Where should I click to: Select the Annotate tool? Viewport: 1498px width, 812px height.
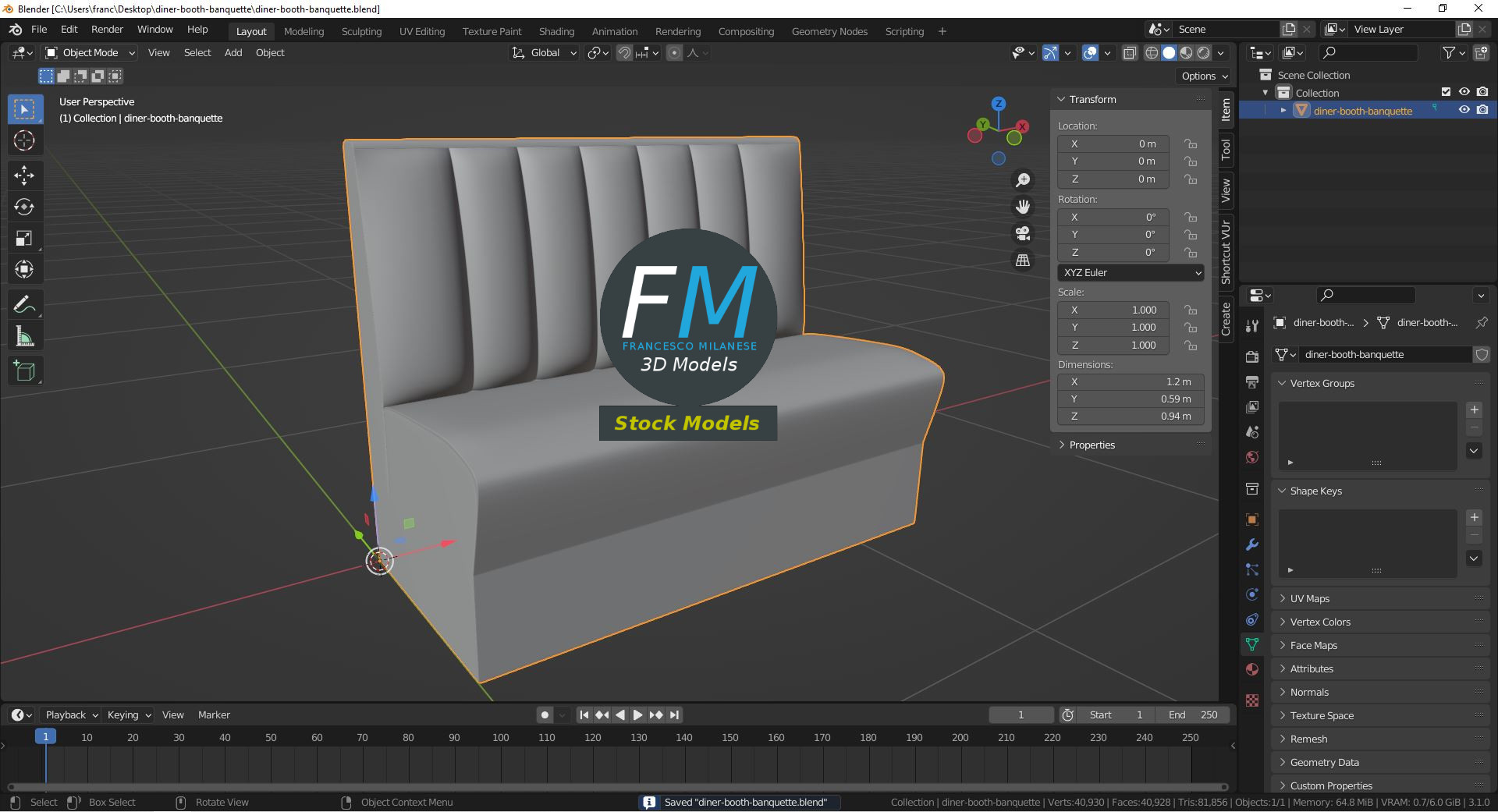click(24, 305)
